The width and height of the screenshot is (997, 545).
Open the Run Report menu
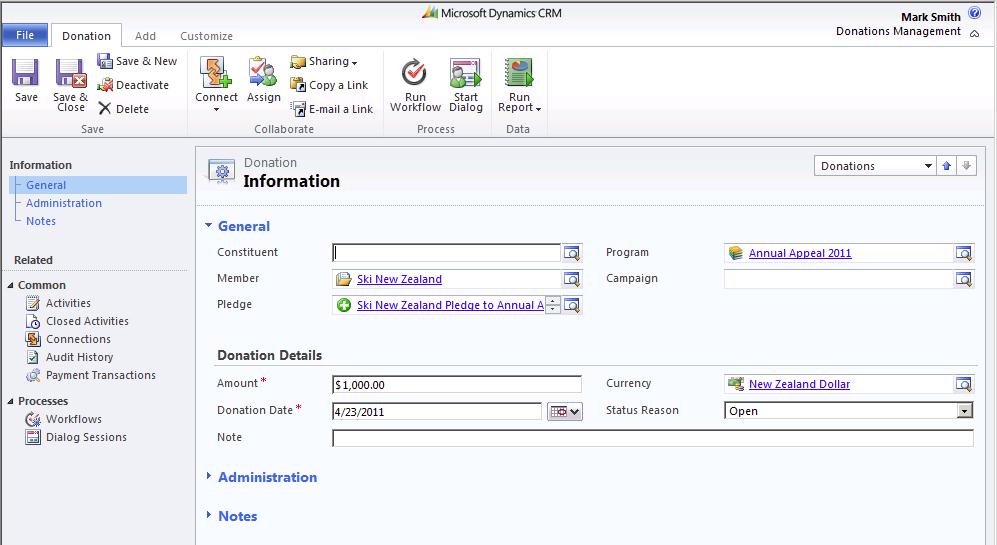[x=519, y=85]
